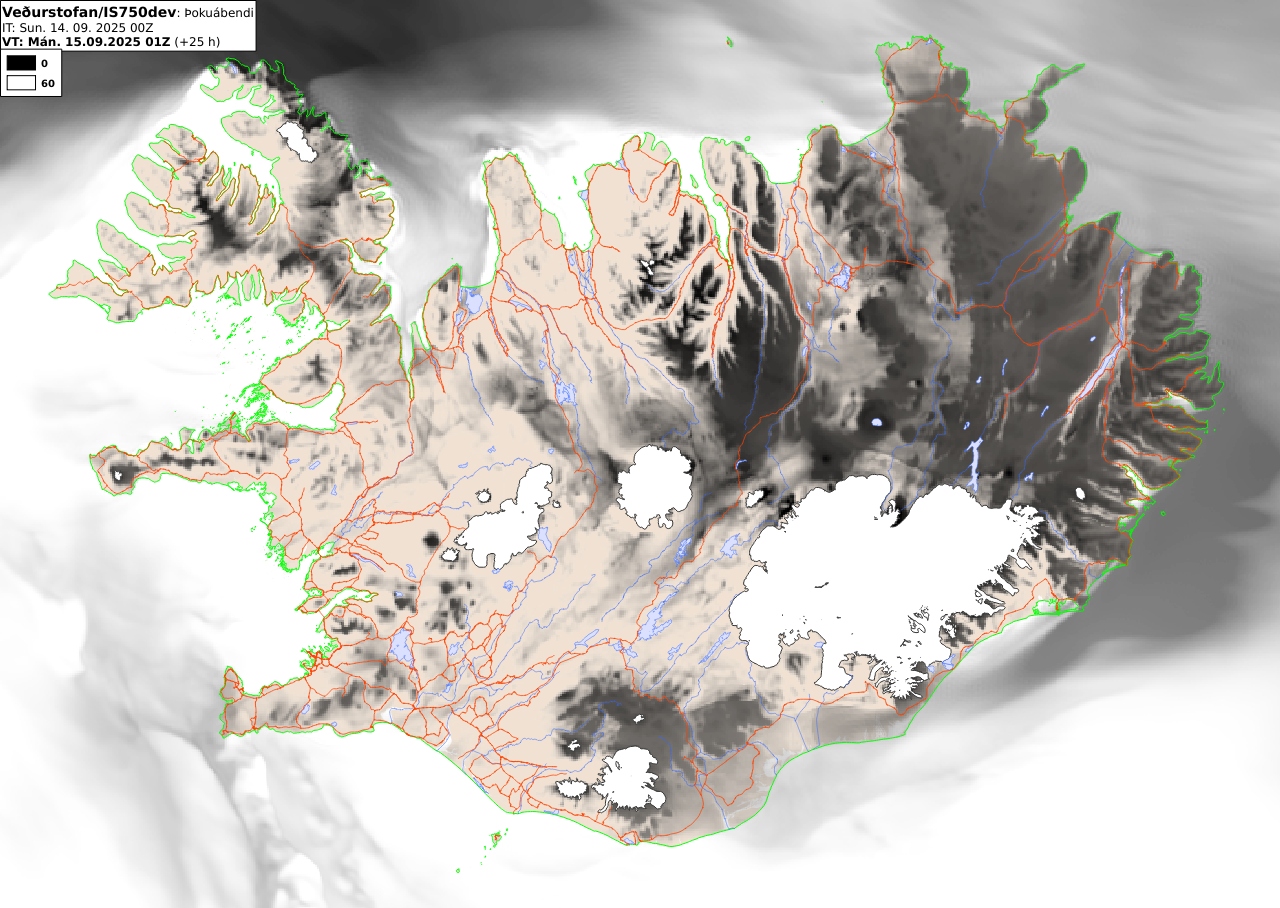Click the 'Veðurstofan/IS750dev' title text
Viewport: 1280px width, 908px height.
(x=90, y=11)
